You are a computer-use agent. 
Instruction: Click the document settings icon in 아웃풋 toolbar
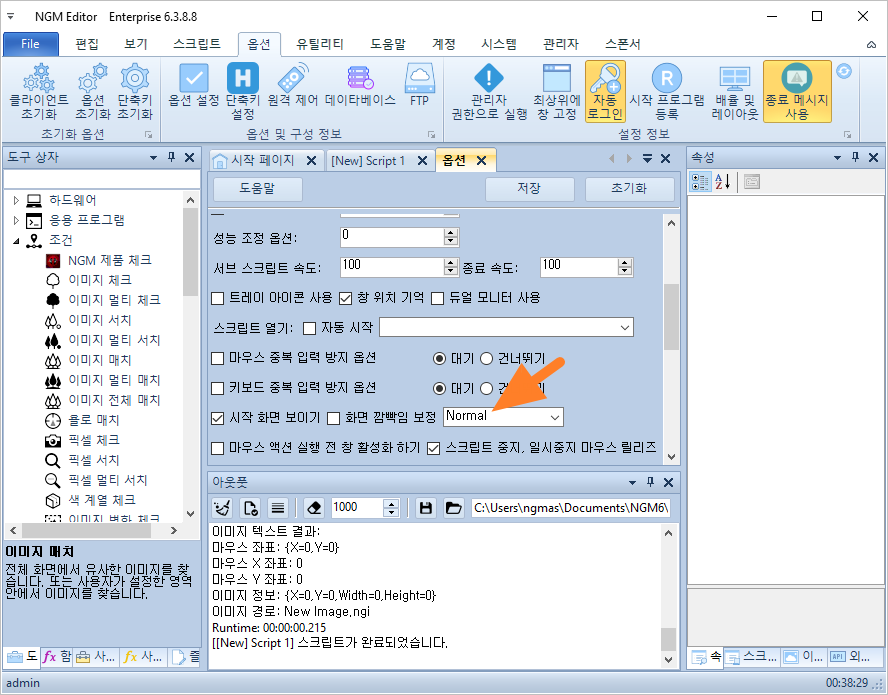click(250, 508)
